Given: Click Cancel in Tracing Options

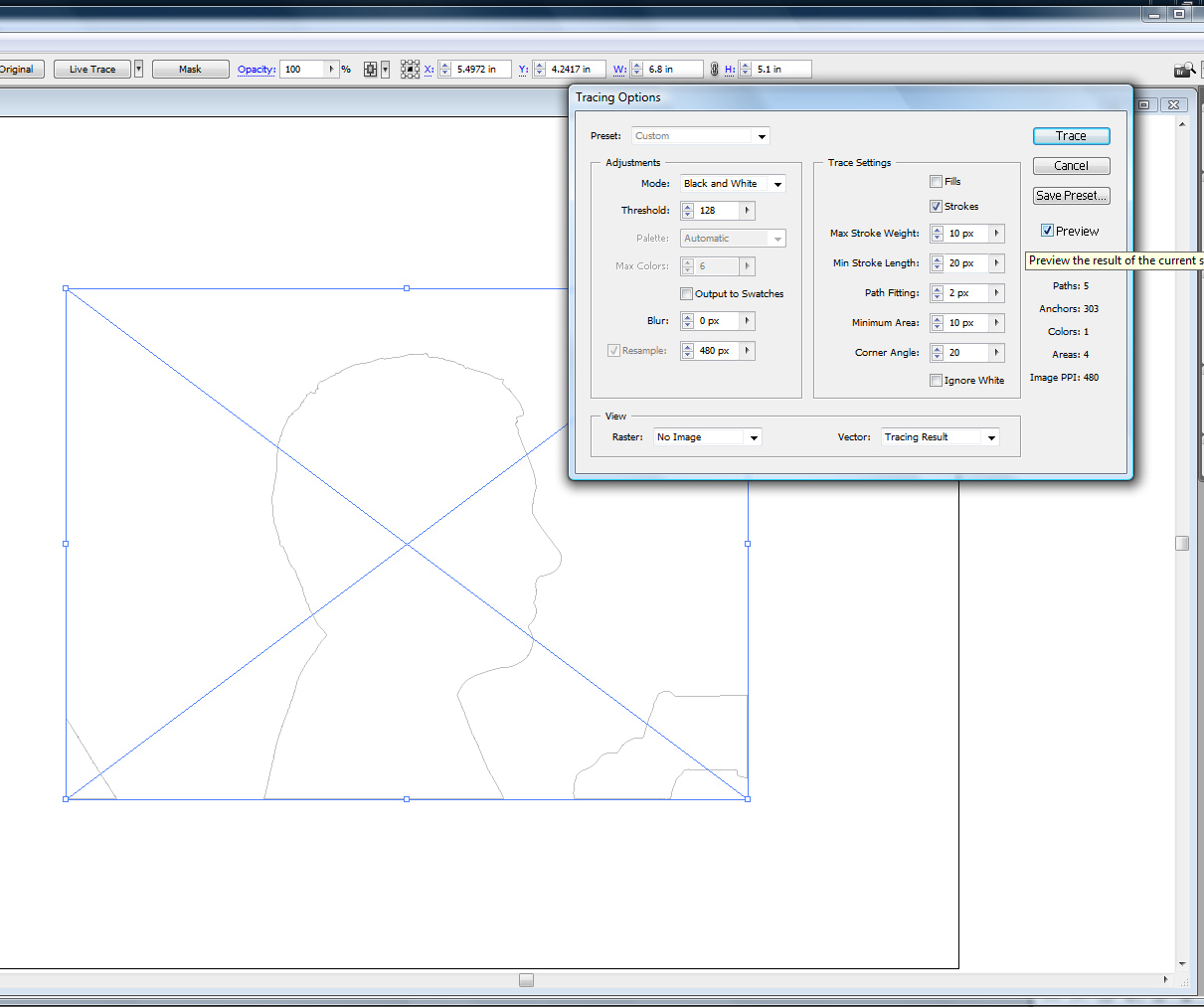Looking at the screenshot, I should pos(1072,166).
